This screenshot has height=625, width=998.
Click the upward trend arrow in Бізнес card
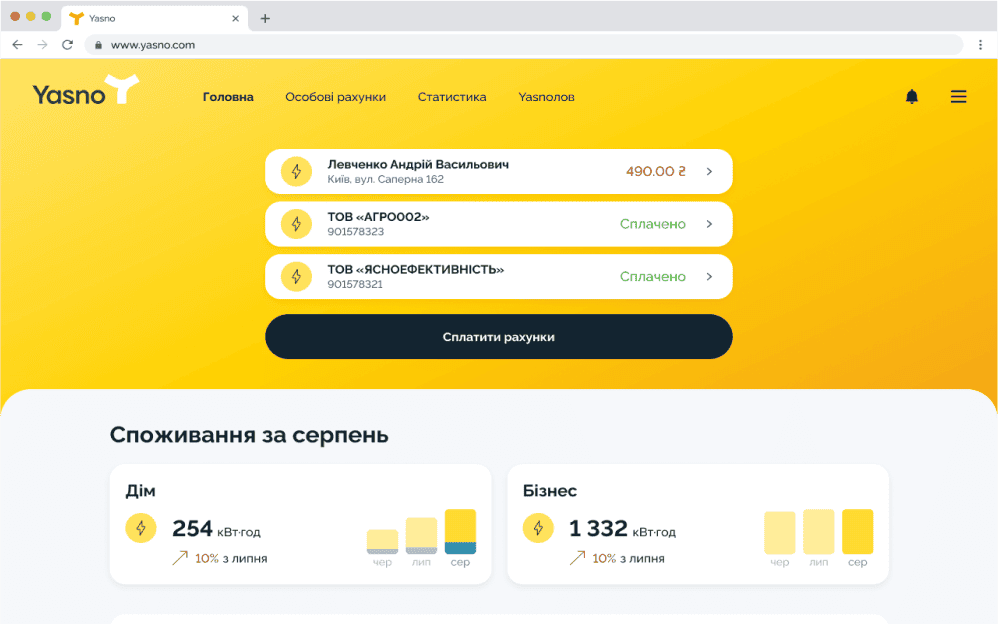pyautogui.click(x=577, y=558)
